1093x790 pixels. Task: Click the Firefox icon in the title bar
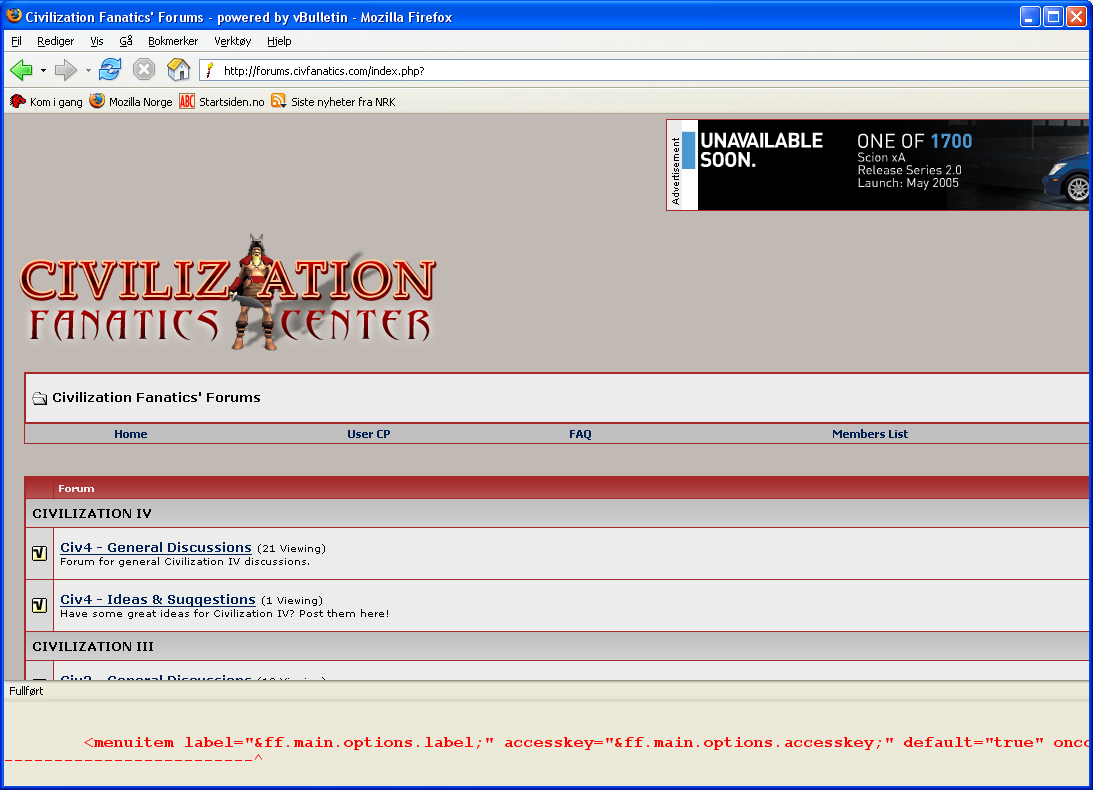(x=13, y=15)
